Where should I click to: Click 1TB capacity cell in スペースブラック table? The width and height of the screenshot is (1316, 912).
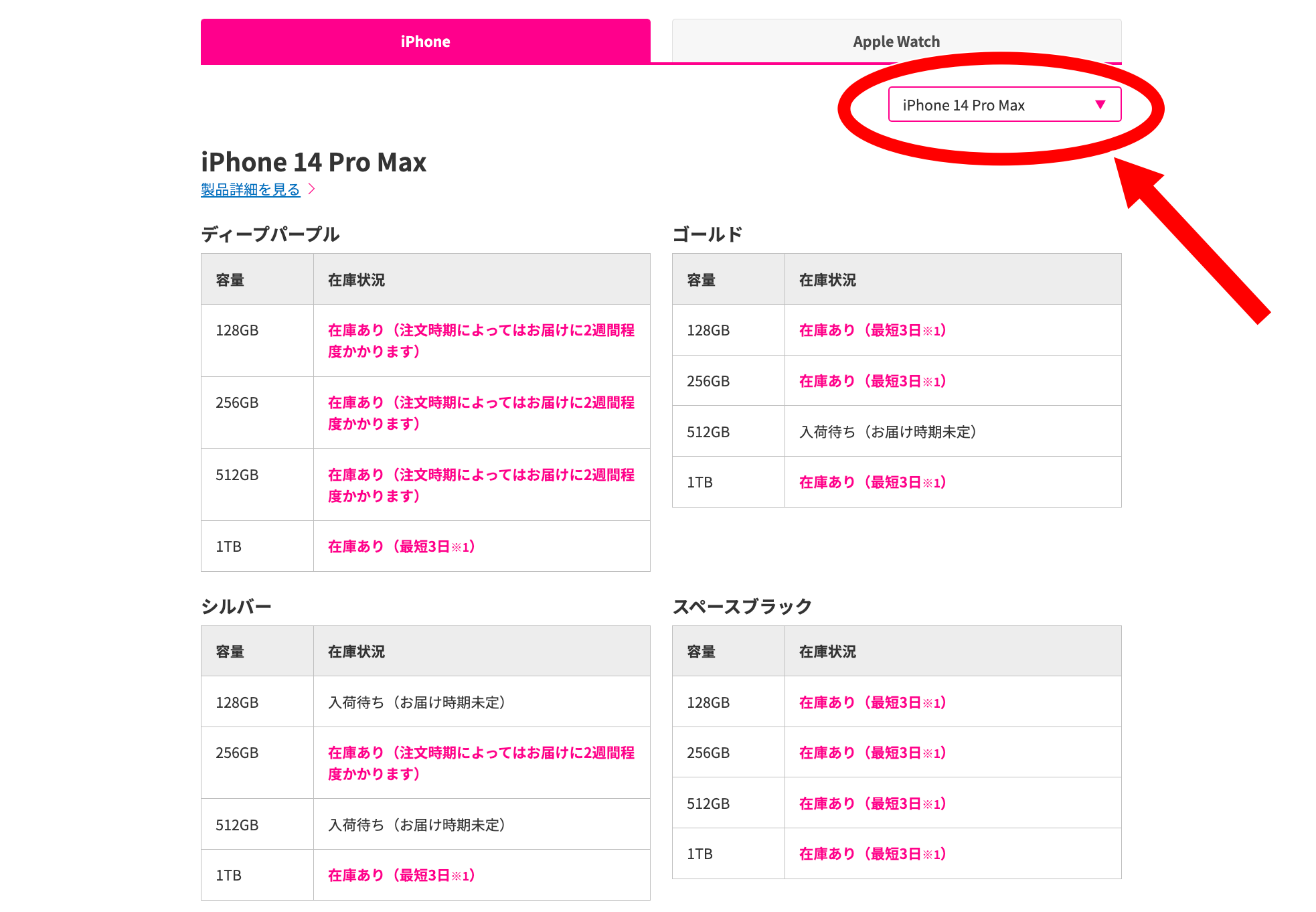(728, 854)
